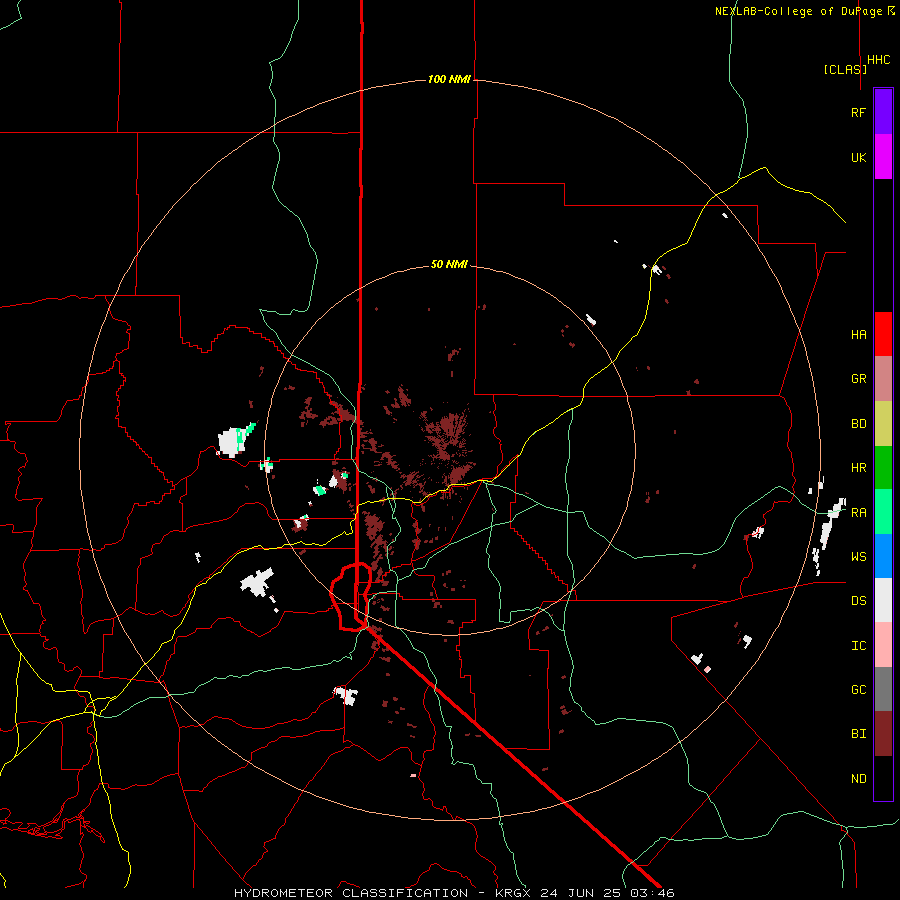Image resolution: width=900 pixels, height=900 pixels.
Task: Click the ND legend label
Action: (x=858, y=778)
